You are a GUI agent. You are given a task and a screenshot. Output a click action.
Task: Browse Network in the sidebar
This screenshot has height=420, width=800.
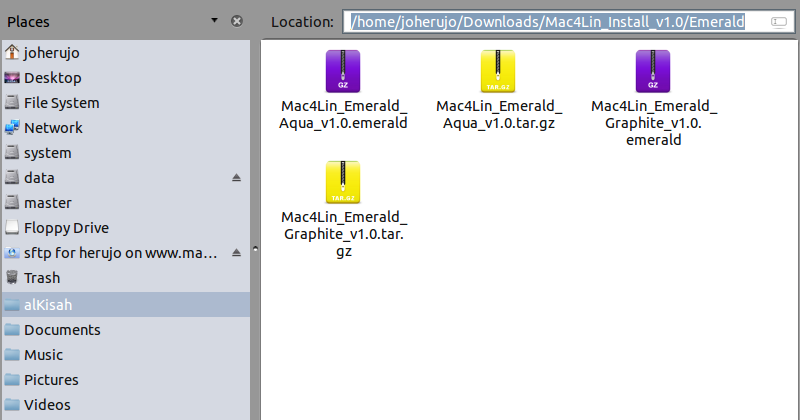(x=53, y=128)
